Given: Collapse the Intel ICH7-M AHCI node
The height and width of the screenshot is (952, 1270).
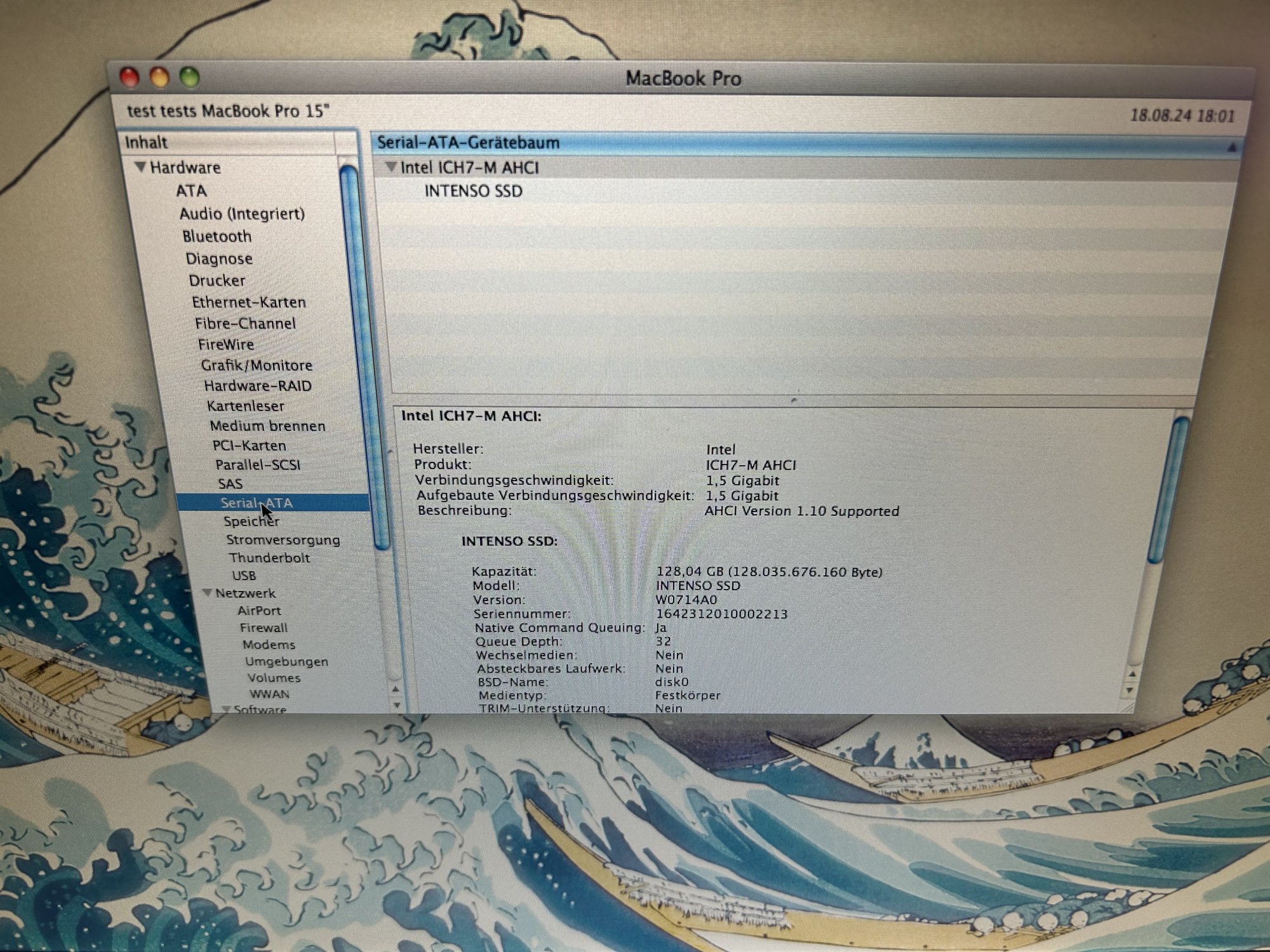Looking at the screenshot, I should click(x=392, y=167).
